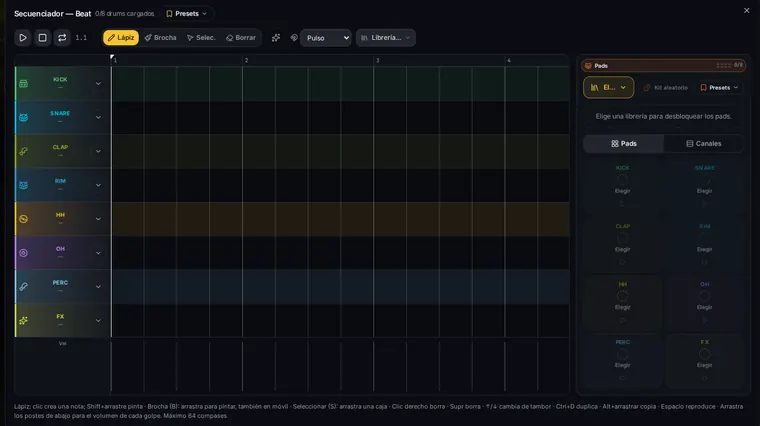Select the KICK track label
Image resolution: width=760 pixels, height=426 pixels.
[x=60, y=79]
